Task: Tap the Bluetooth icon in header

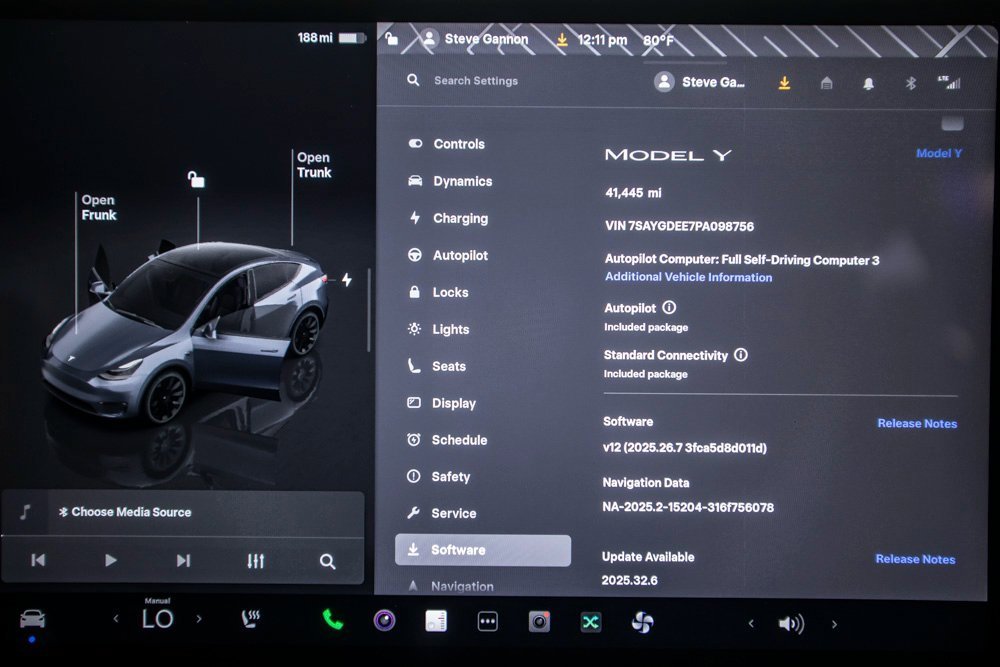Action: click(910, 83)
